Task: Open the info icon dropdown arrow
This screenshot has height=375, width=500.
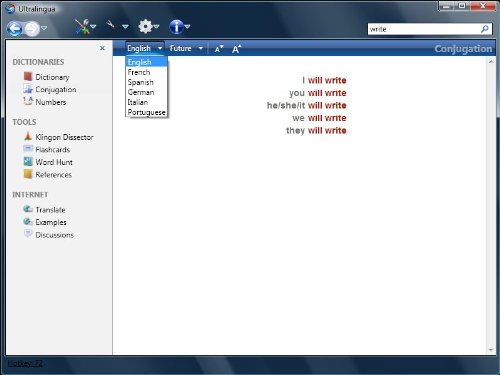Action: [187, 26]
